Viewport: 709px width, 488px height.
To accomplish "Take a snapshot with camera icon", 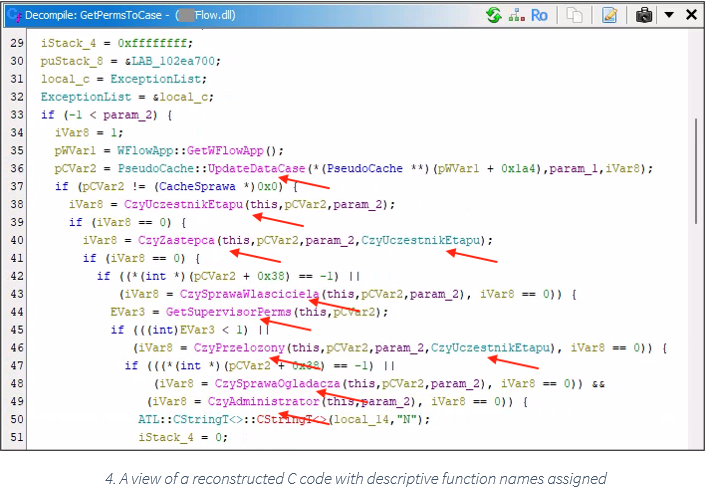I will (645, 15).
